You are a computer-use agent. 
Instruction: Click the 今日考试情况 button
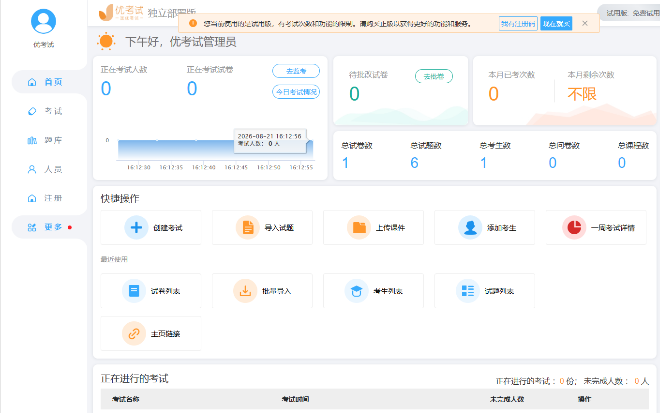pos(296,92)
